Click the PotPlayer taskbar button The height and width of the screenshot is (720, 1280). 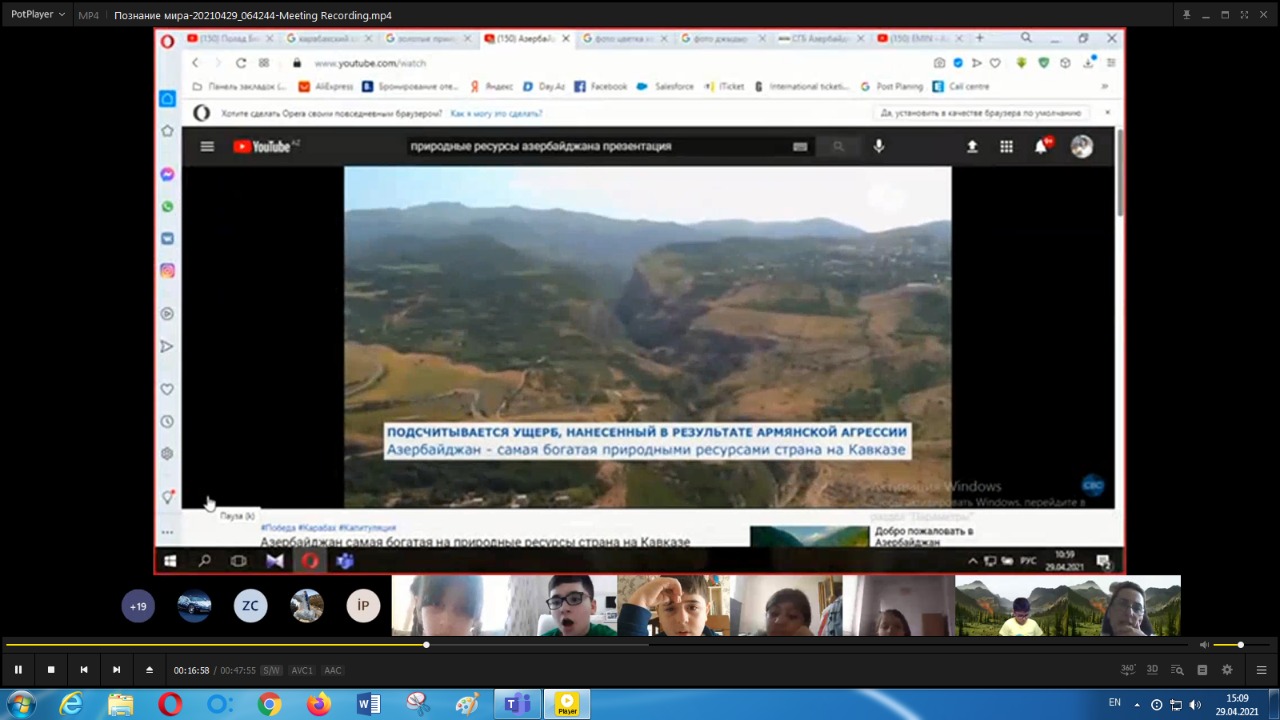coord(567,705)
